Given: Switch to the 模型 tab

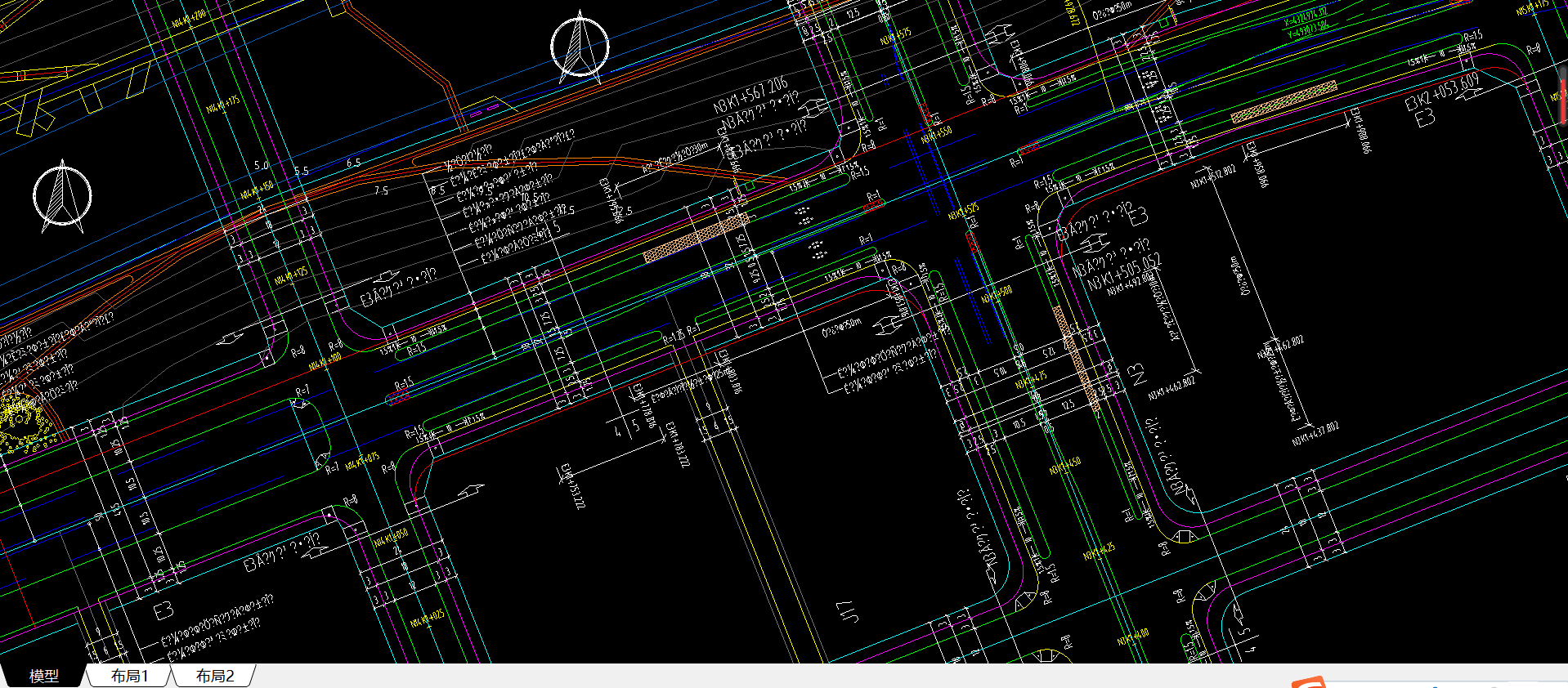Looking at the screenshot, I should pyautogui.click(x=44, y=676).
